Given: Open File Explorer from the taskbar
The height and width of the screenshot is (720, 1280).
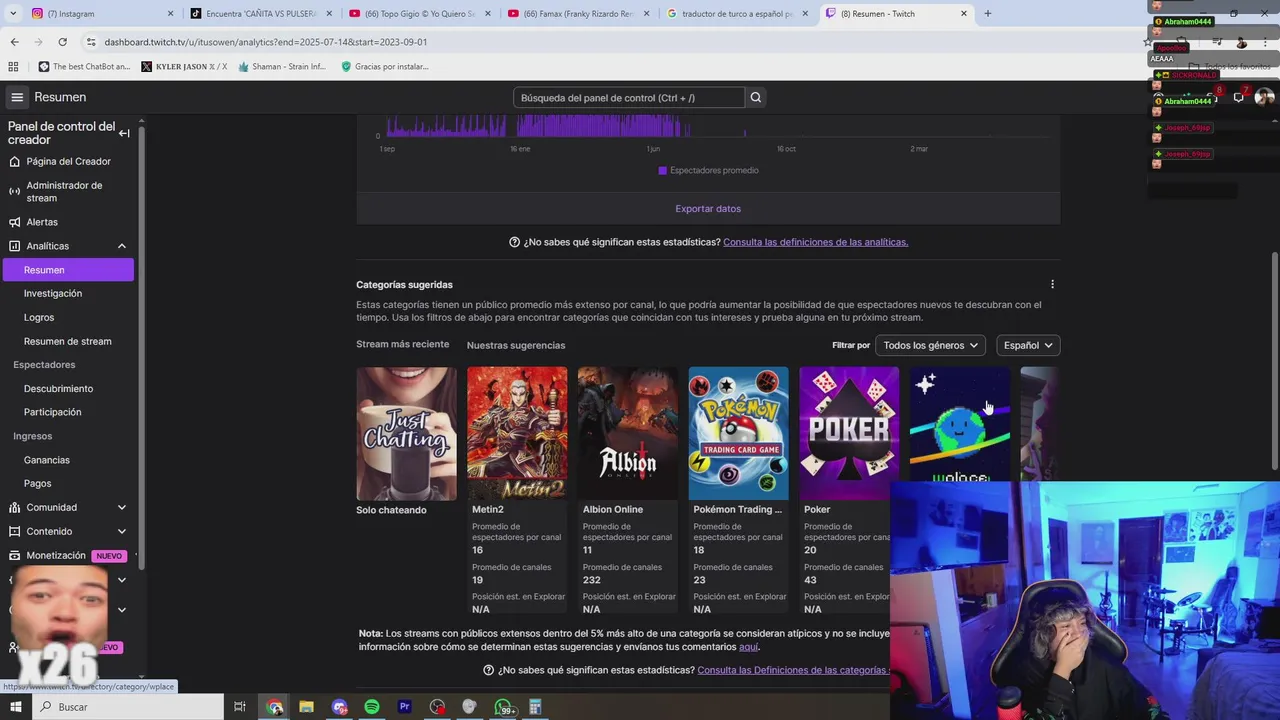Looking at the screenshot, I should coord(307,707).
